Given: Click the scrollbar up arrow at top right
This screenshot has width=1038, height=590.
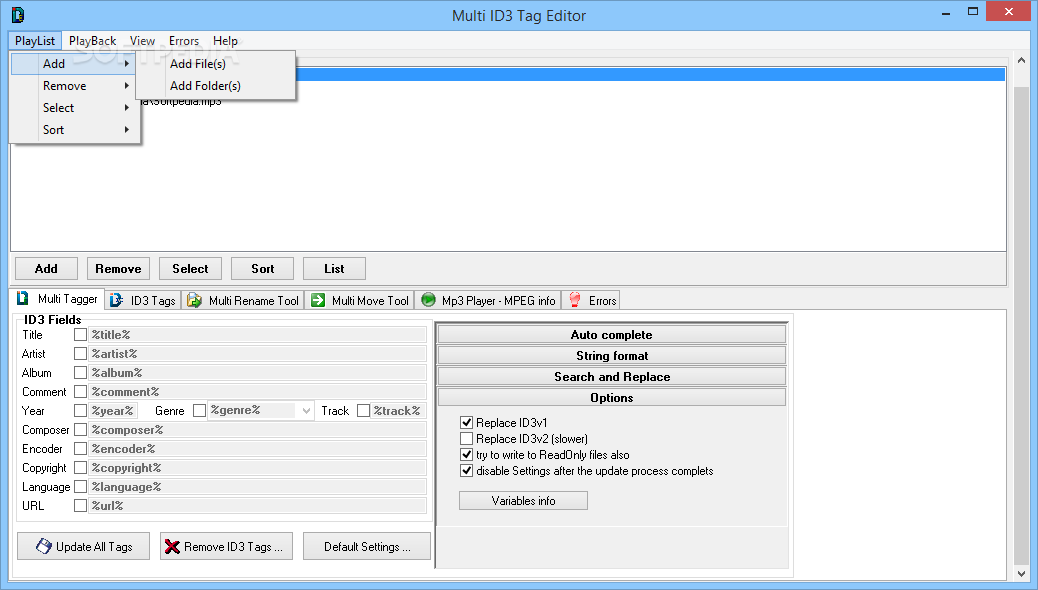Looking at the screenshot, I should tap(1021, 60).
